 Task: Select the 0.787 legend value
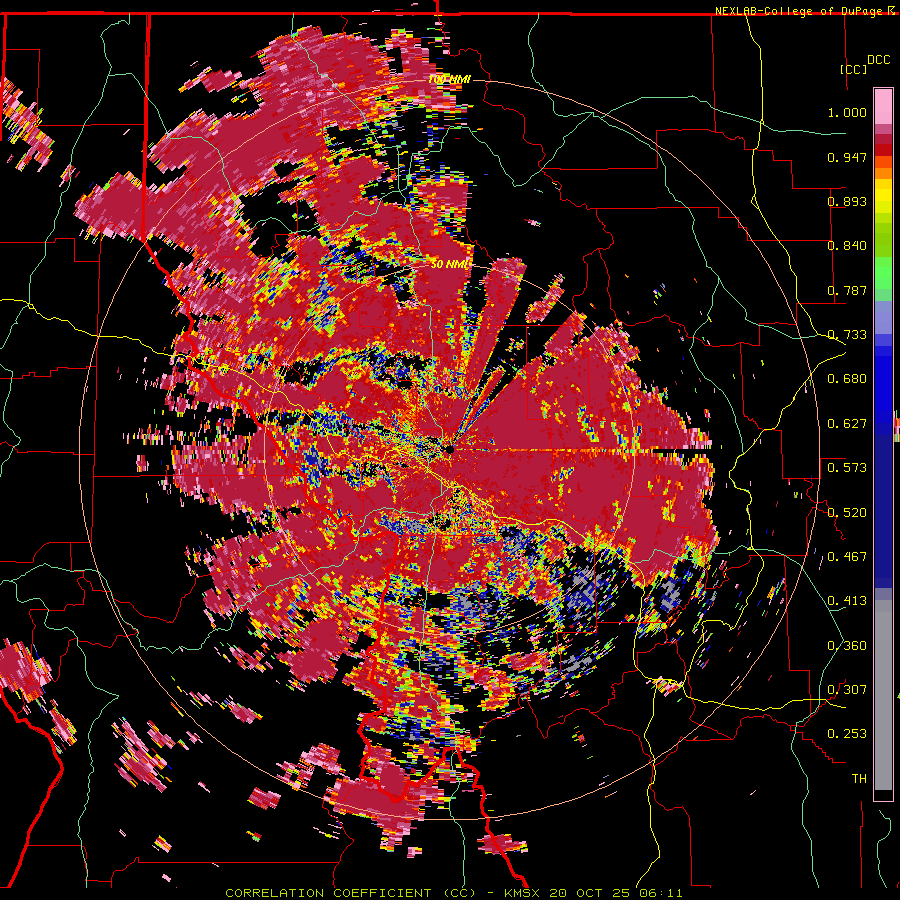847,290
